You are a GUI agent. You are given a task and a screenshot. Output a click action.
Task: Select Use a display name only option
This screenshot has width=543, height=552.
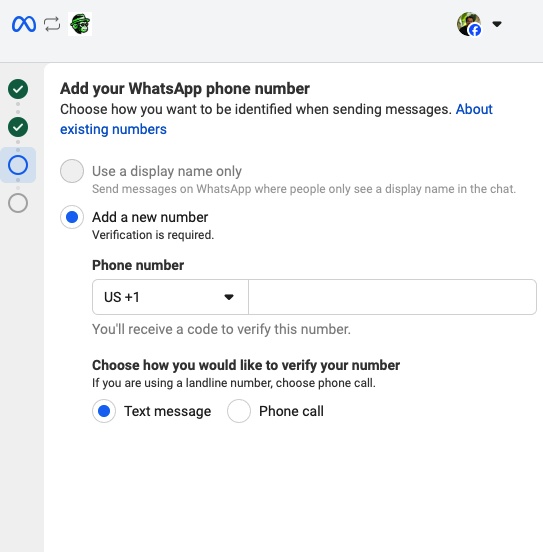pos(72,171)
